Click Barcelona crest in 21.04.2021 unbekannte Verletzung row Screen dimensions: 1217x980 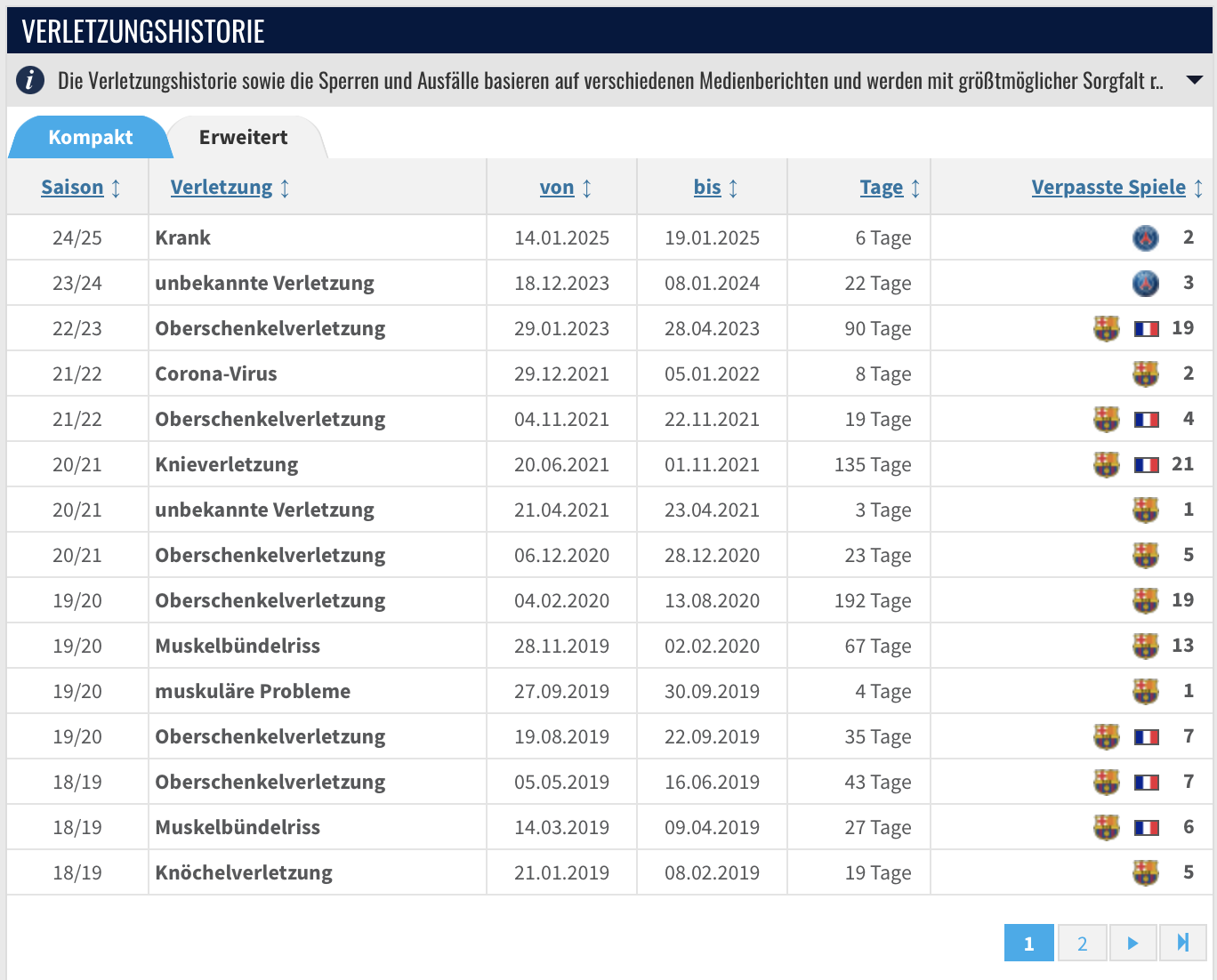tap(1146, 510)
